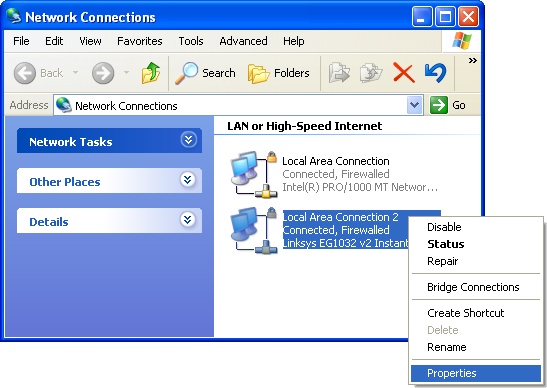
Task: Open the Forward history dropdown arrow
Action: coord(126,73)
